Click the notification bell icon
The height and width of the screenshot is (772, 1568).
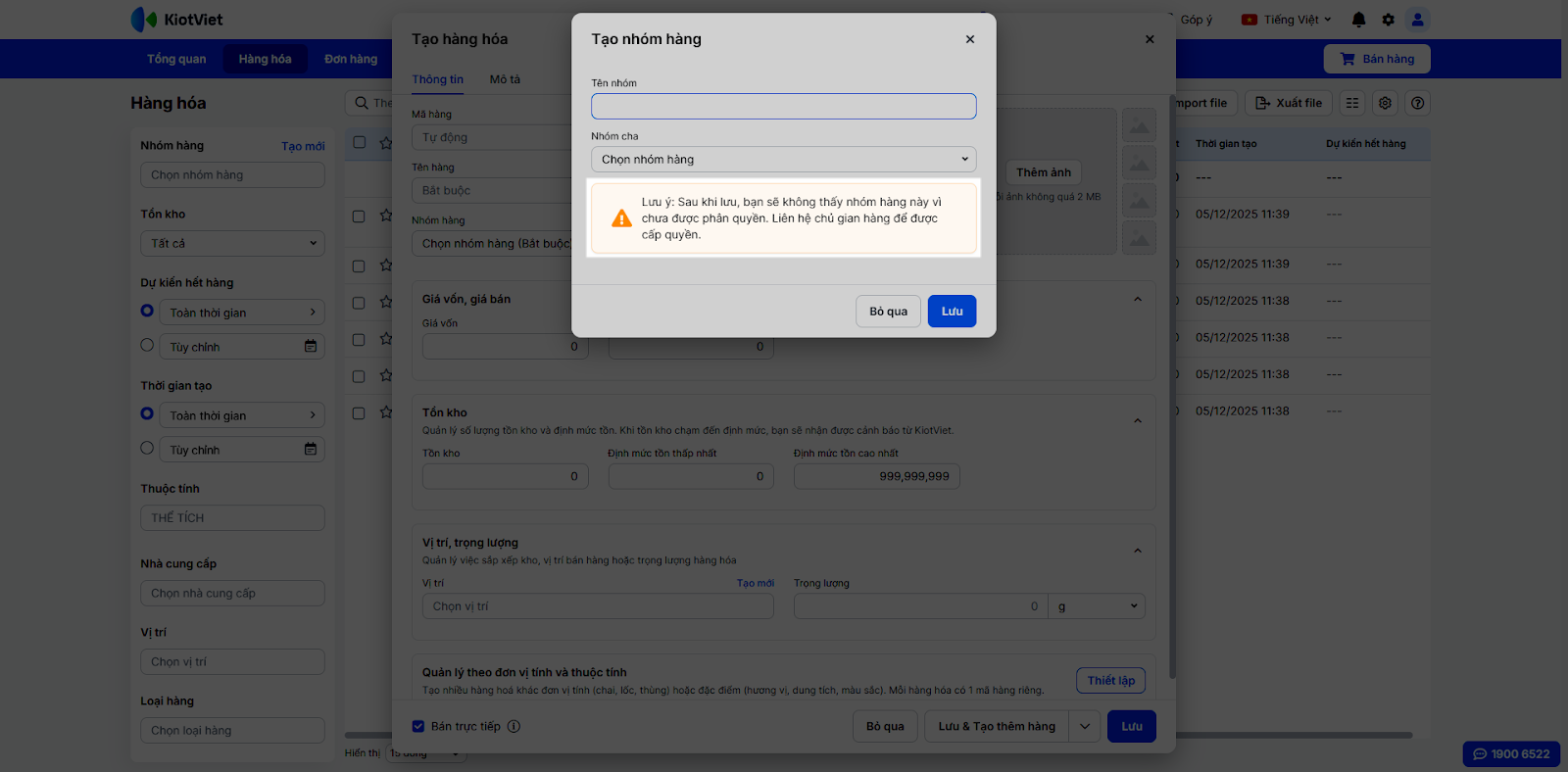coord(1358,20)
